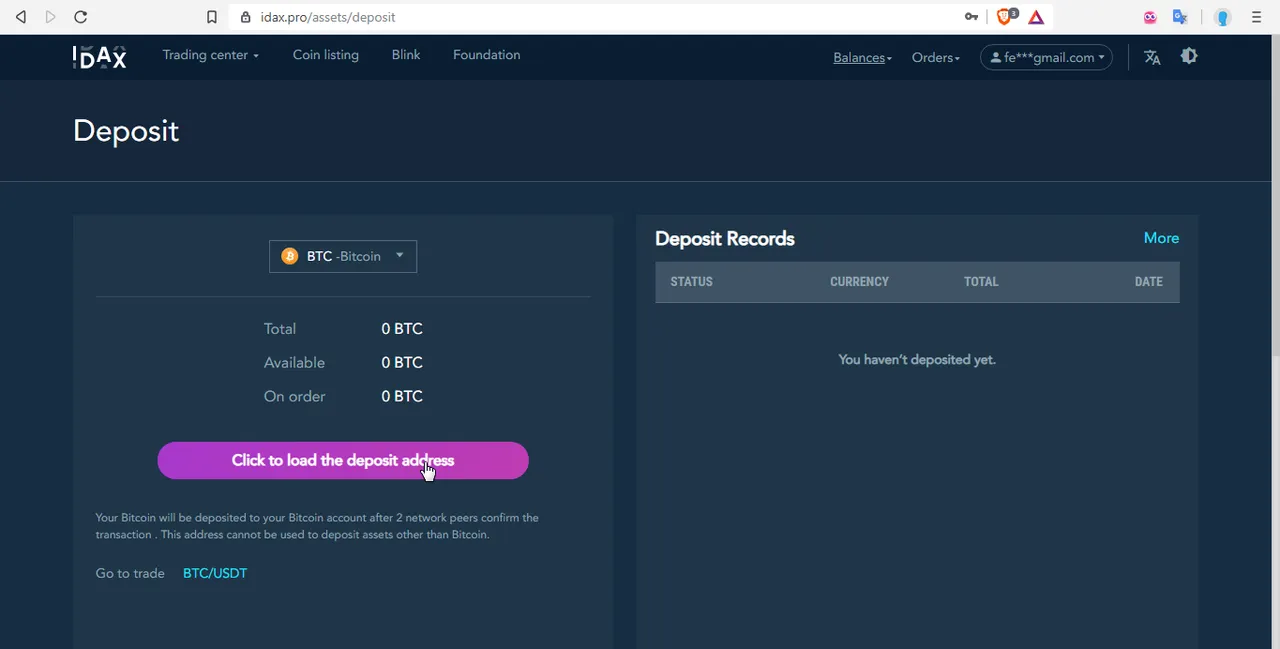Reload the page
This screenshot has height=649, width=1280.
click(81, 17)
